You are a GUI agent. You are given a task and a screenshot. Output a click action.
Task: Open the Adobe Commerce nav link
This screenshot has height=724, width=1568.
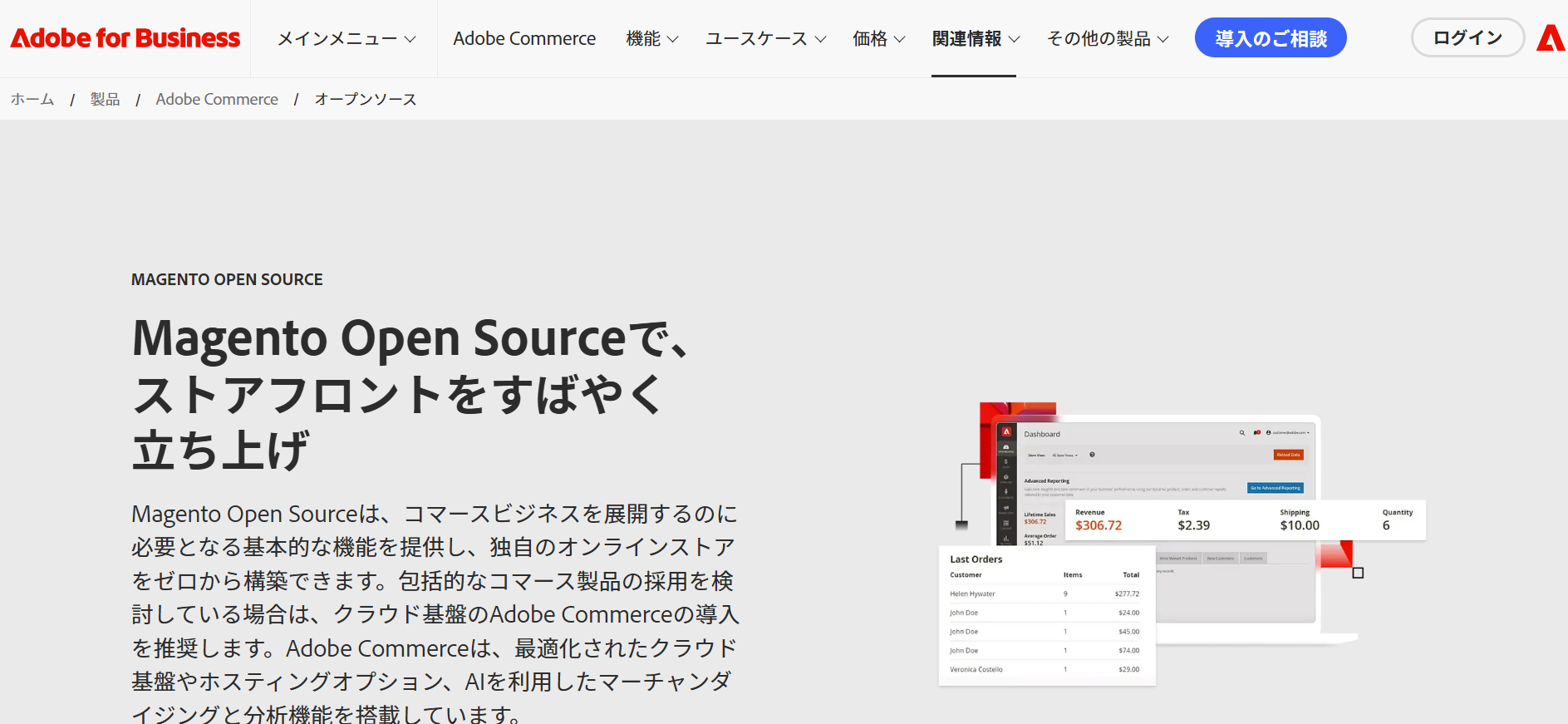524,38
